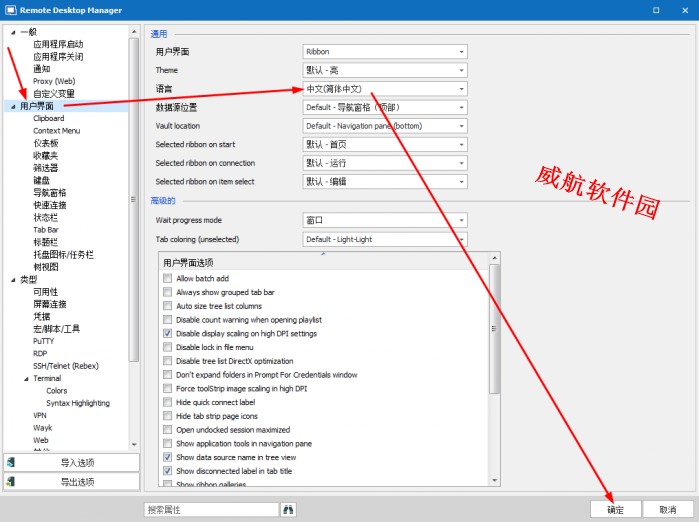Select Proxy (Web) tree item
Image resolution: width=699 pixels, height=522 pixels.
[54, 81]
